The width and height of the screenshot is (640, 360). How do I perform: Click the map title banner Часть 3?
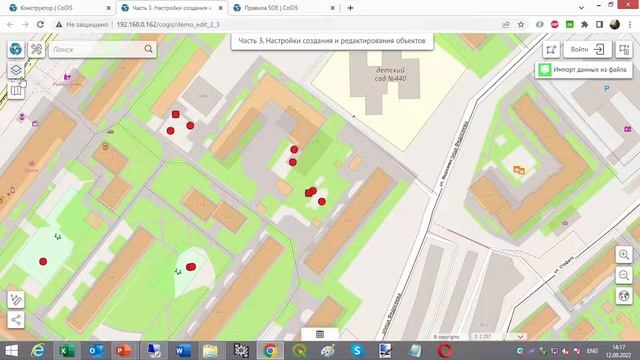point(332,41)
